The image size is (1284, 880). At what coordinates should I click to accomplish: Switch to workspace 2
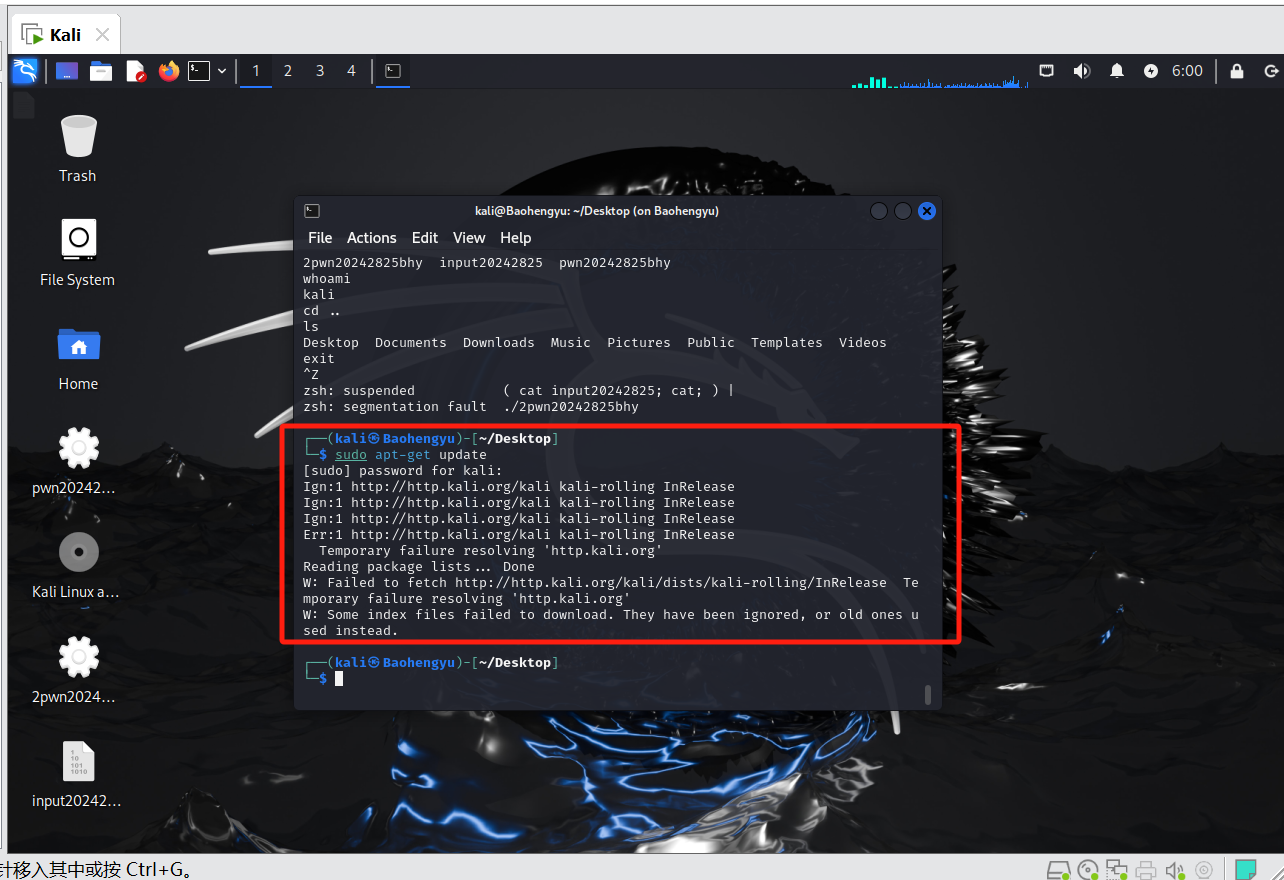[288, 71]
